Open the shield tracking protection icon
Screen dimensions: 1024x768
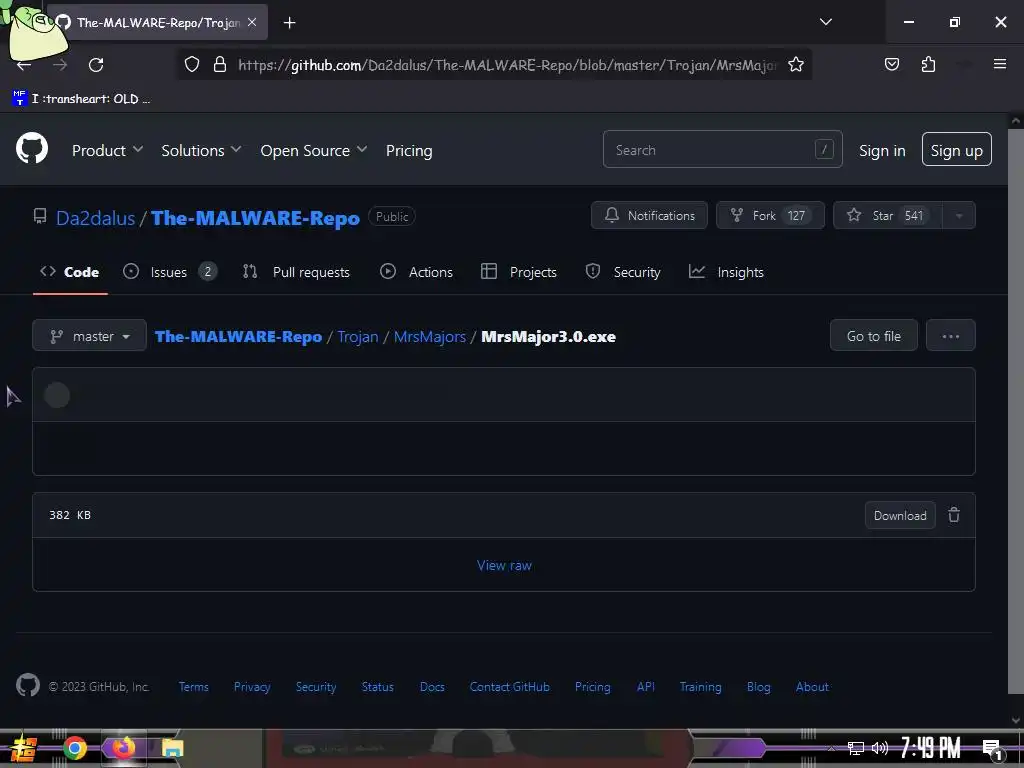coord(191,64)
